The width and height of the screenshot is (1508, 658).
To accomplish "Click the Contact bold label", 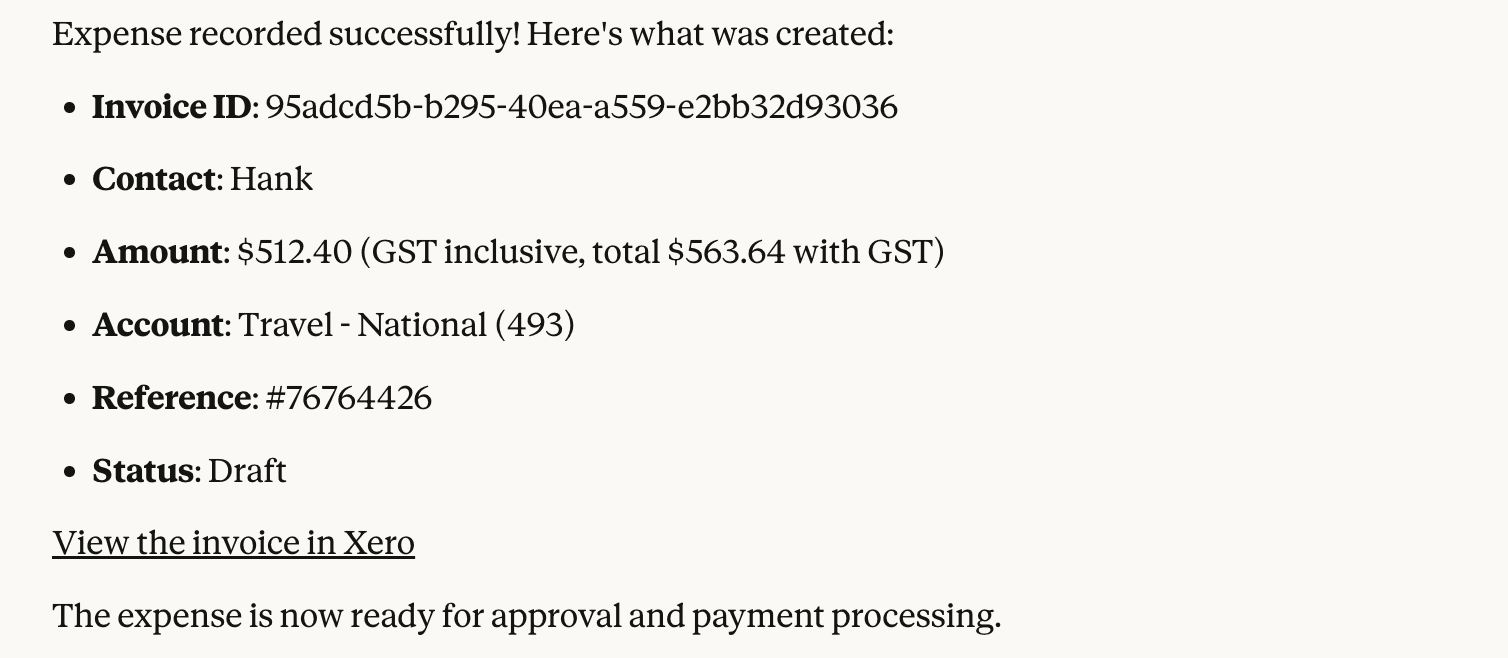I will point(154,180).
